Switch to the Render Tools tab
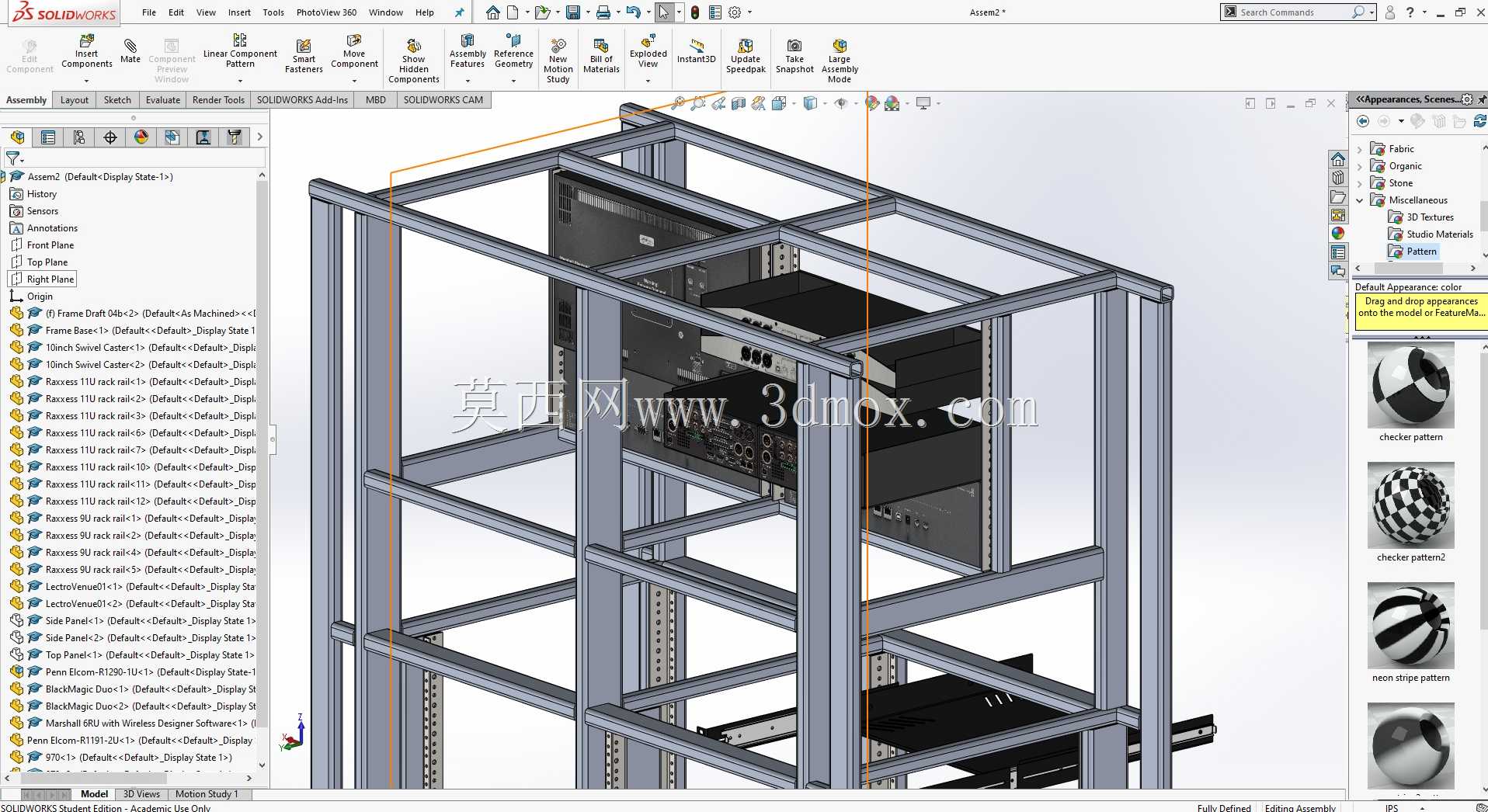The image size is (1488, 812). coord(218,99)
